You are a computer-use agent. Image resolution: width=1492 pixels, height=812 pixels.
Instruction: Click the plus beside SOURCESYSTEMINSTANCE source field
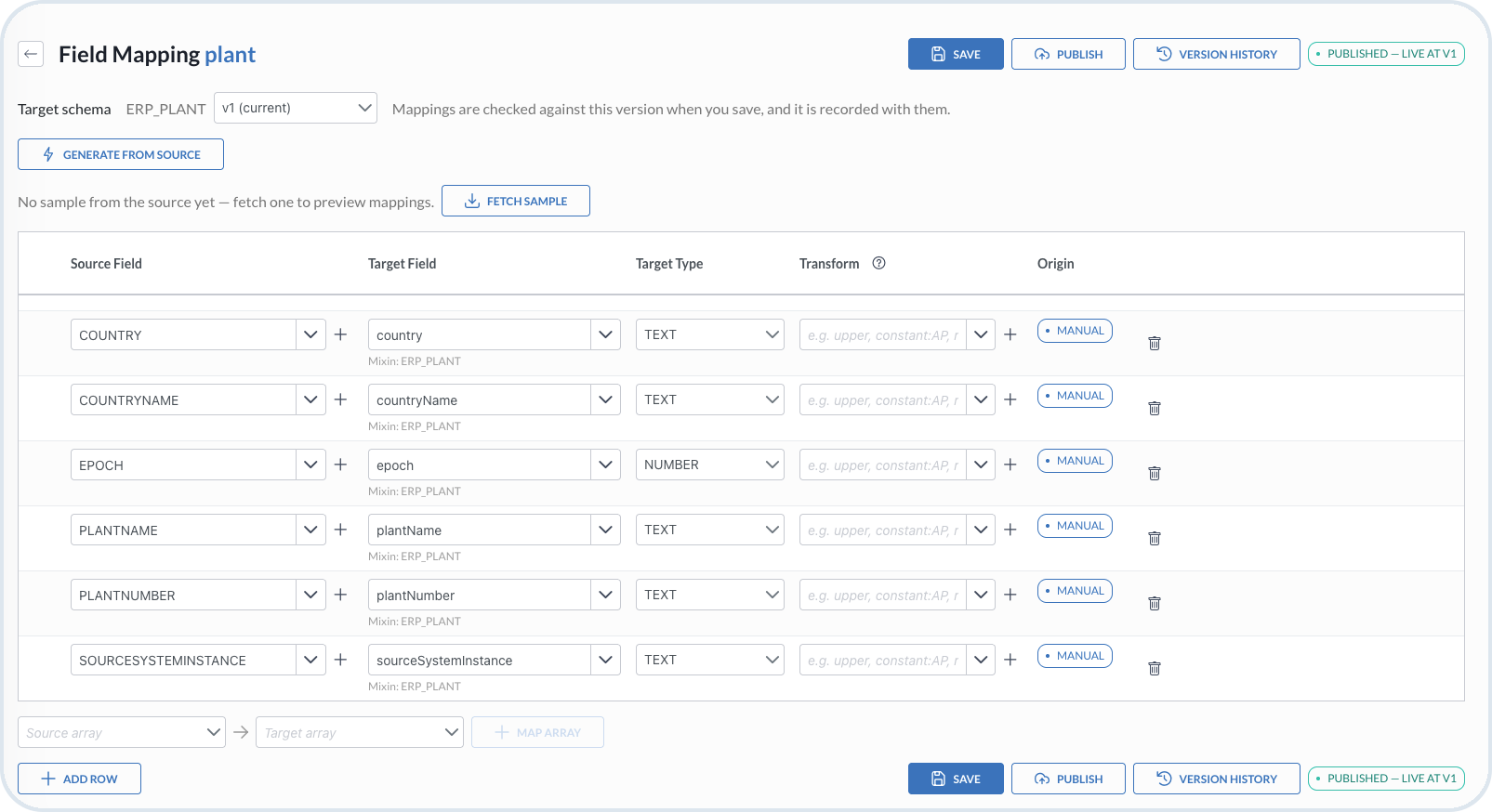(x=341, y=660)
